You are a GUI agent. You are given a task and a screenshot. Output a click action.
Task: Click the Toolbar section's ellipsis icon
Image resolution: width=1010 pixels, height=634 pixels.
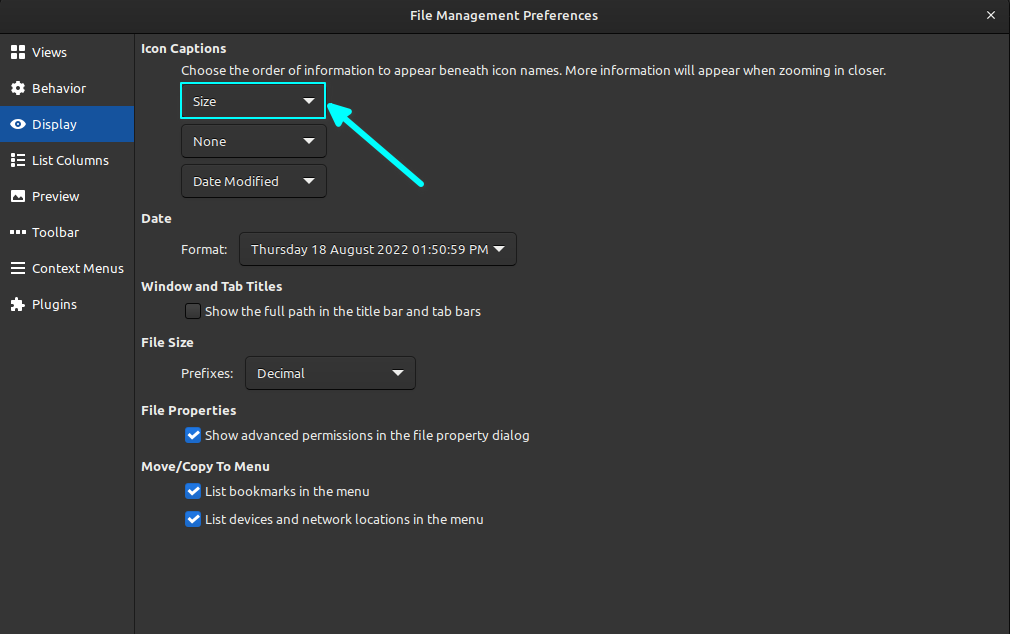pyautogui.click(x=18, y=232)
